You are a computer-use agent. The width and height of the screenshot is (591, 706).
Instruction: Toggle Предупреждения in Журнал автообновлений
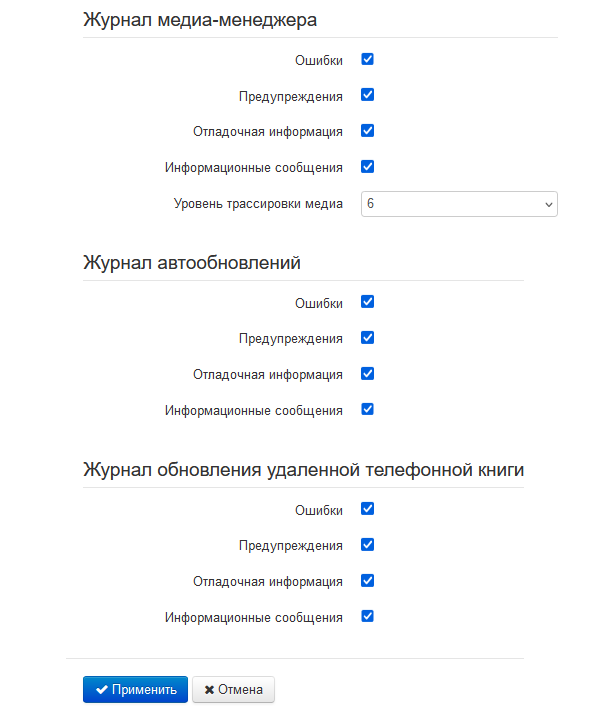pos(367,338)
